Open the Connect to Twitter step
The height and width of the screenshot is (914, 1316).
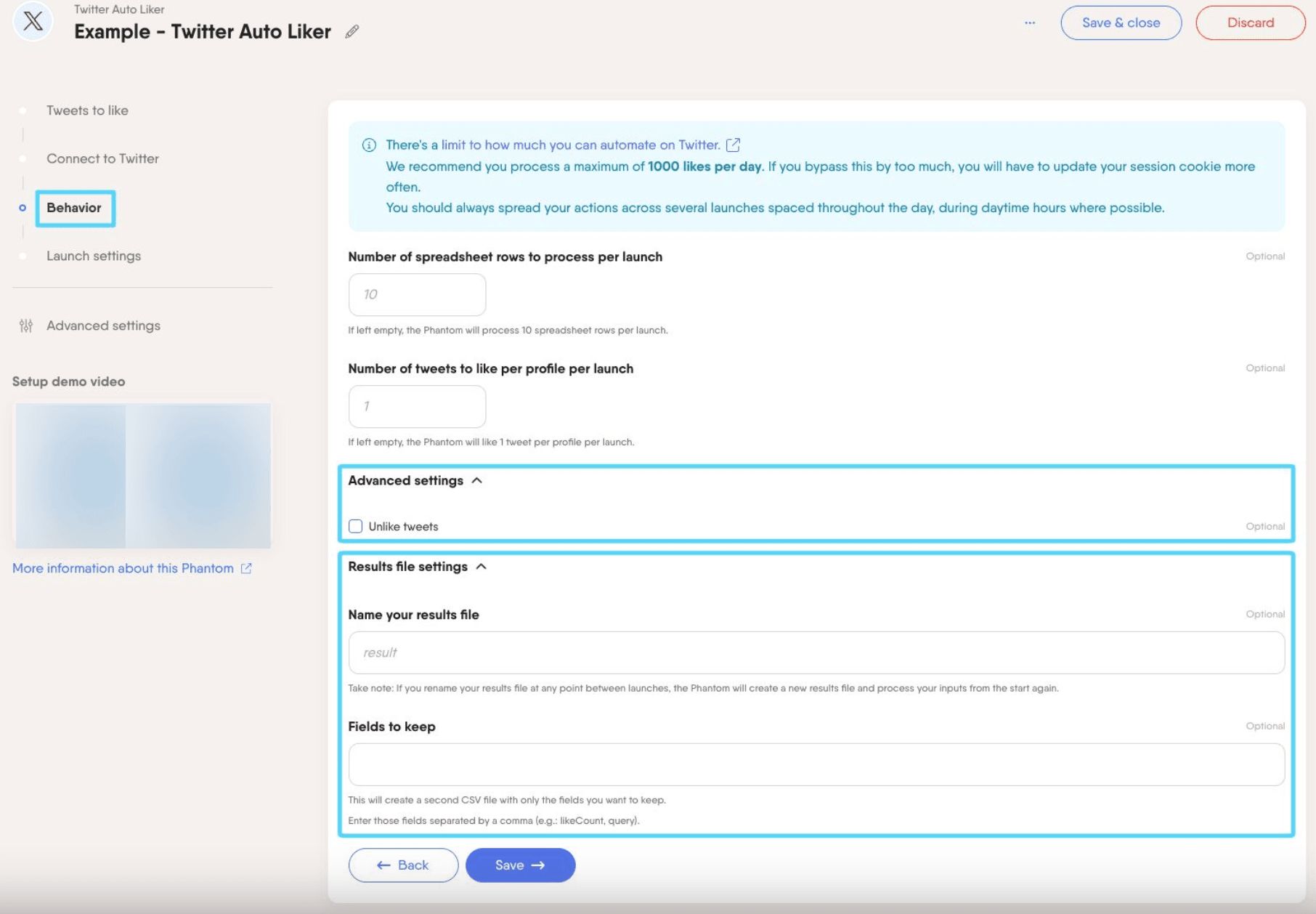pyautogui.click(x=102, y=158)
